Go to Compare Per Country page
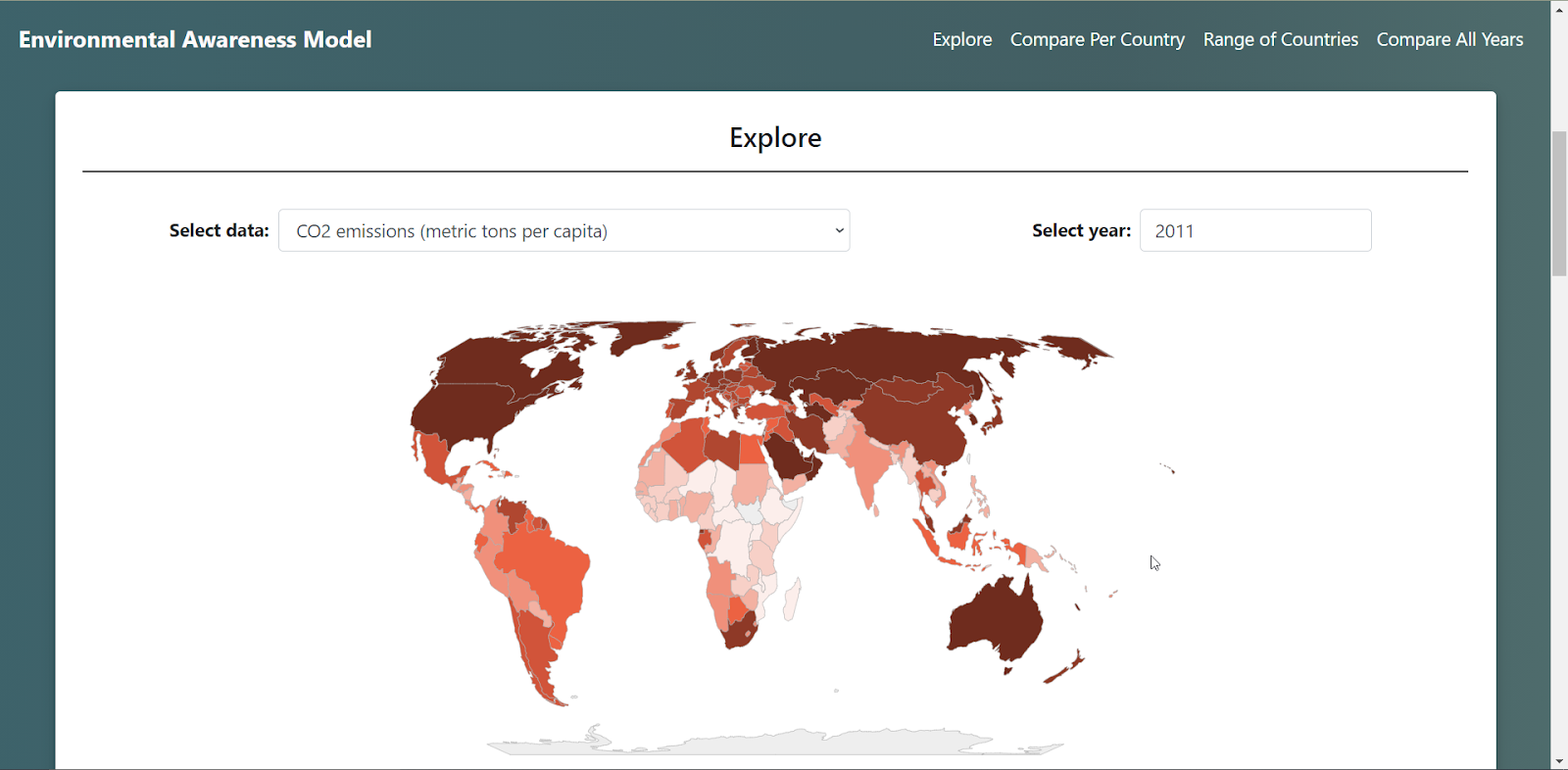Viewport: 1568px width, 770px height. point(1097,39)
